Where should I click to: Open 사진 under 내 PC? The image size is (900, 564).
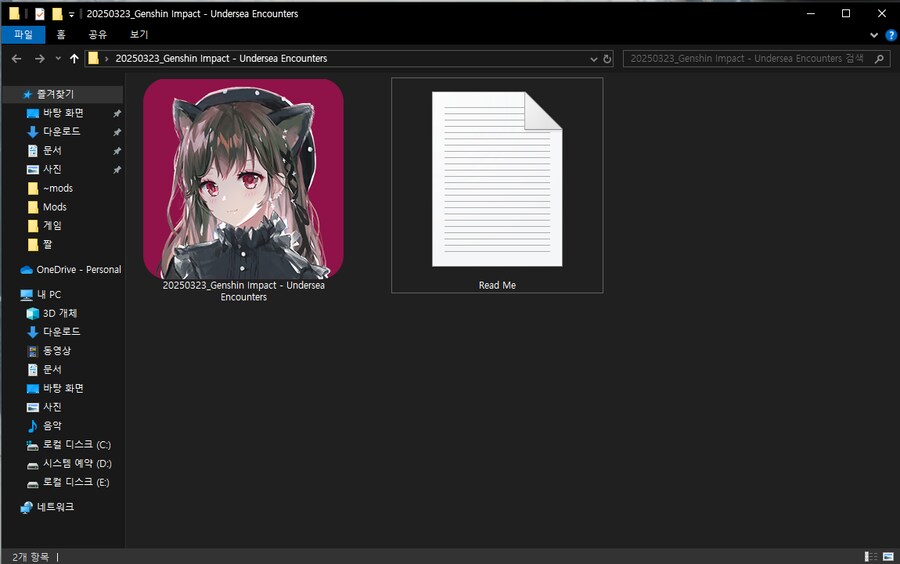52,407
